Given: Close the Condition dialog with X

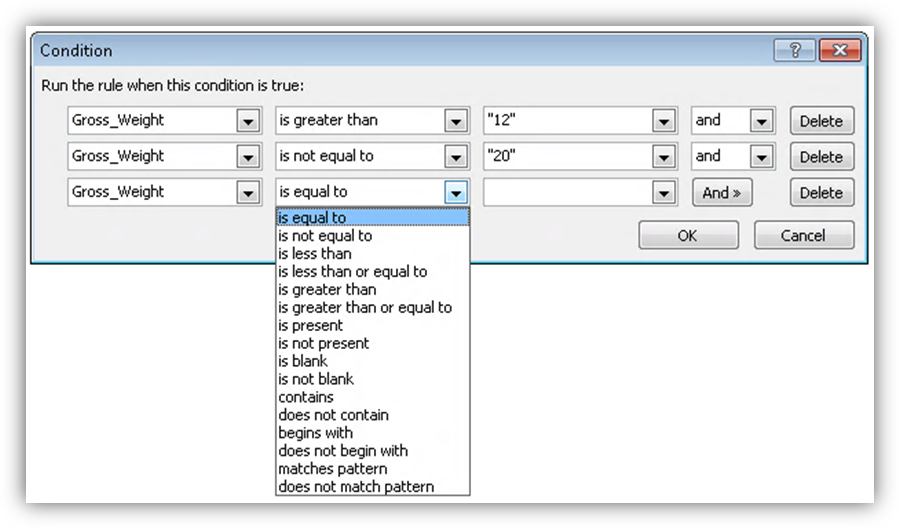Looking at the screenshot, I should coord(840,50).
